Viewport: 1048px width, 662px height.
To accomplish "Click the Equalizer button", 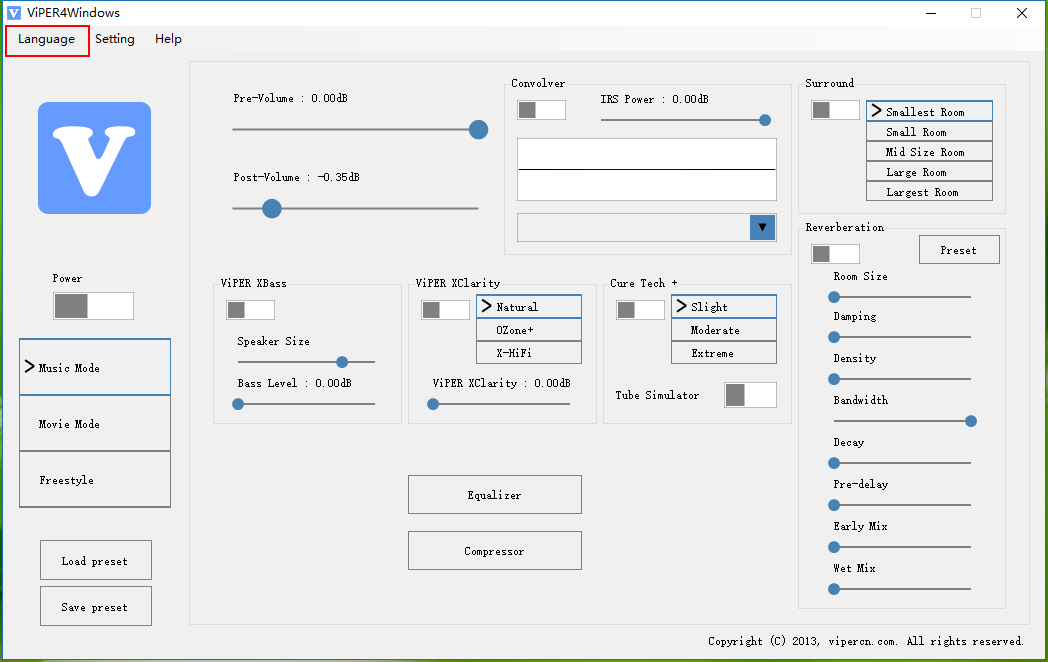I will [x=494, y=495].
